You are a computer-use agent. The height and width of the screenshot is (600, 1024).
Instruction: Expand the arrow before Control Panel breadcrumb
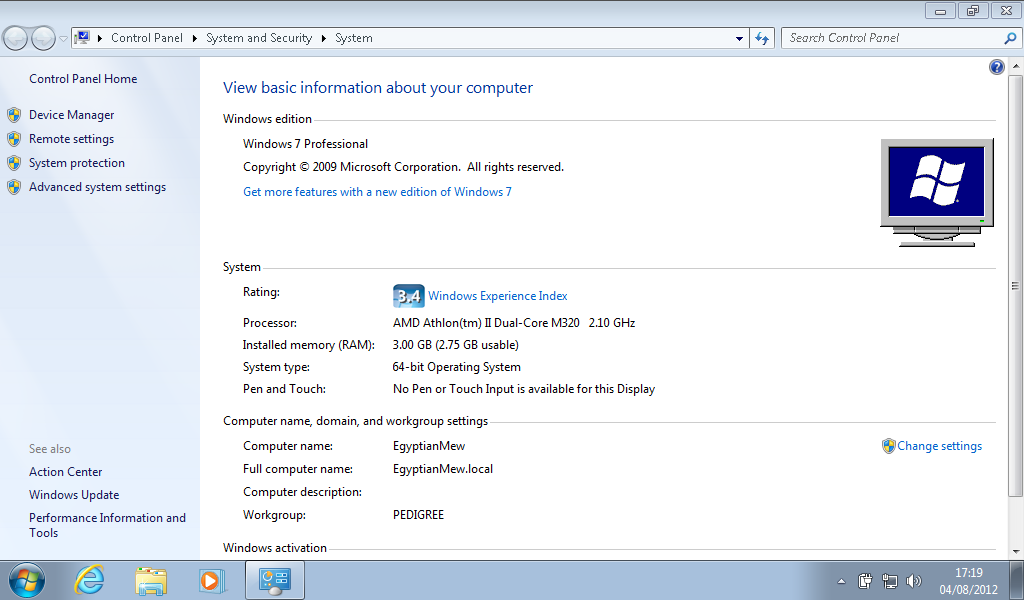[x=100, y=39]
